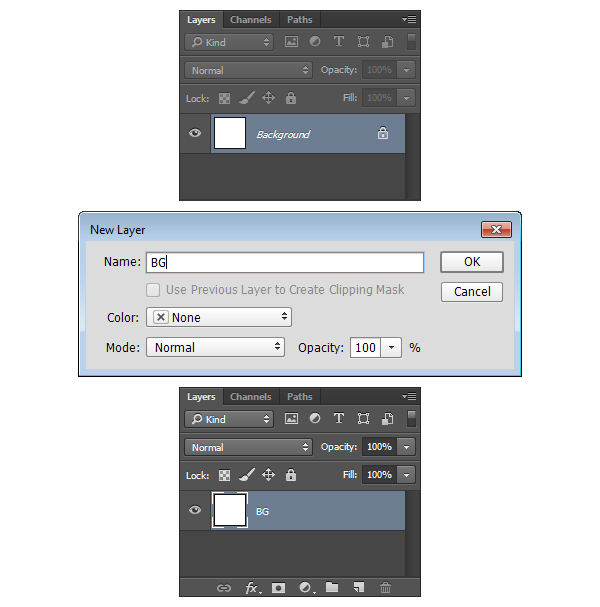Viewport: 600px width, 607px height.
Task: Click the create new layer icon
Action: pyautogui.click(x=358, y=588)
